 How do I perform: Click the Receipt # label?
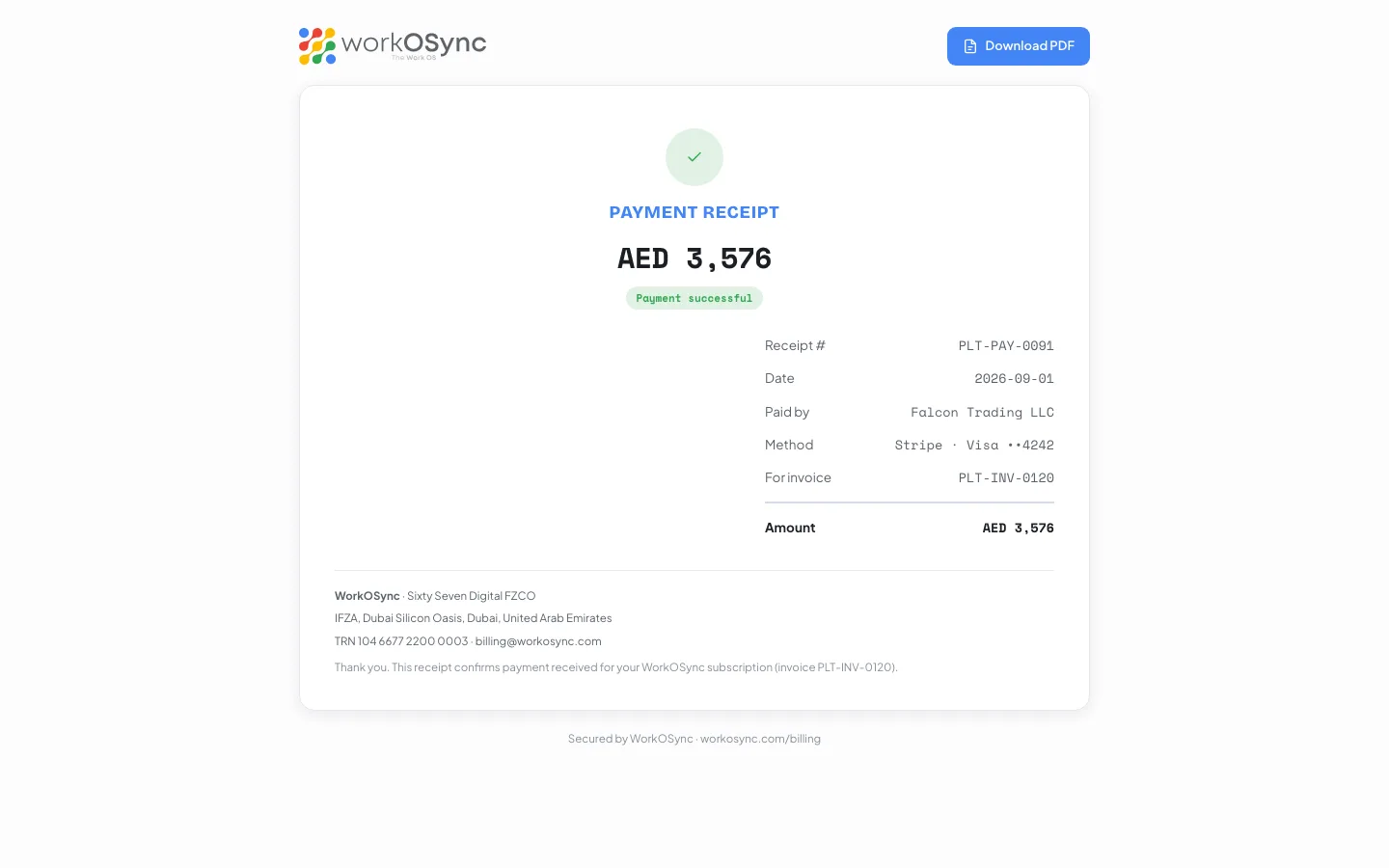[795, 346]
